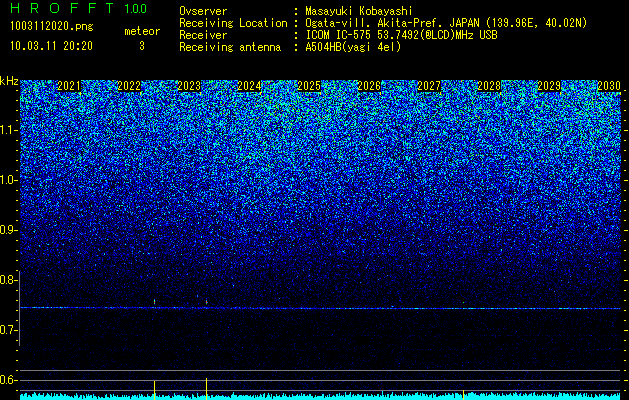Click the meteor label
Screen dimensions: 629x400
pos(142,31)
